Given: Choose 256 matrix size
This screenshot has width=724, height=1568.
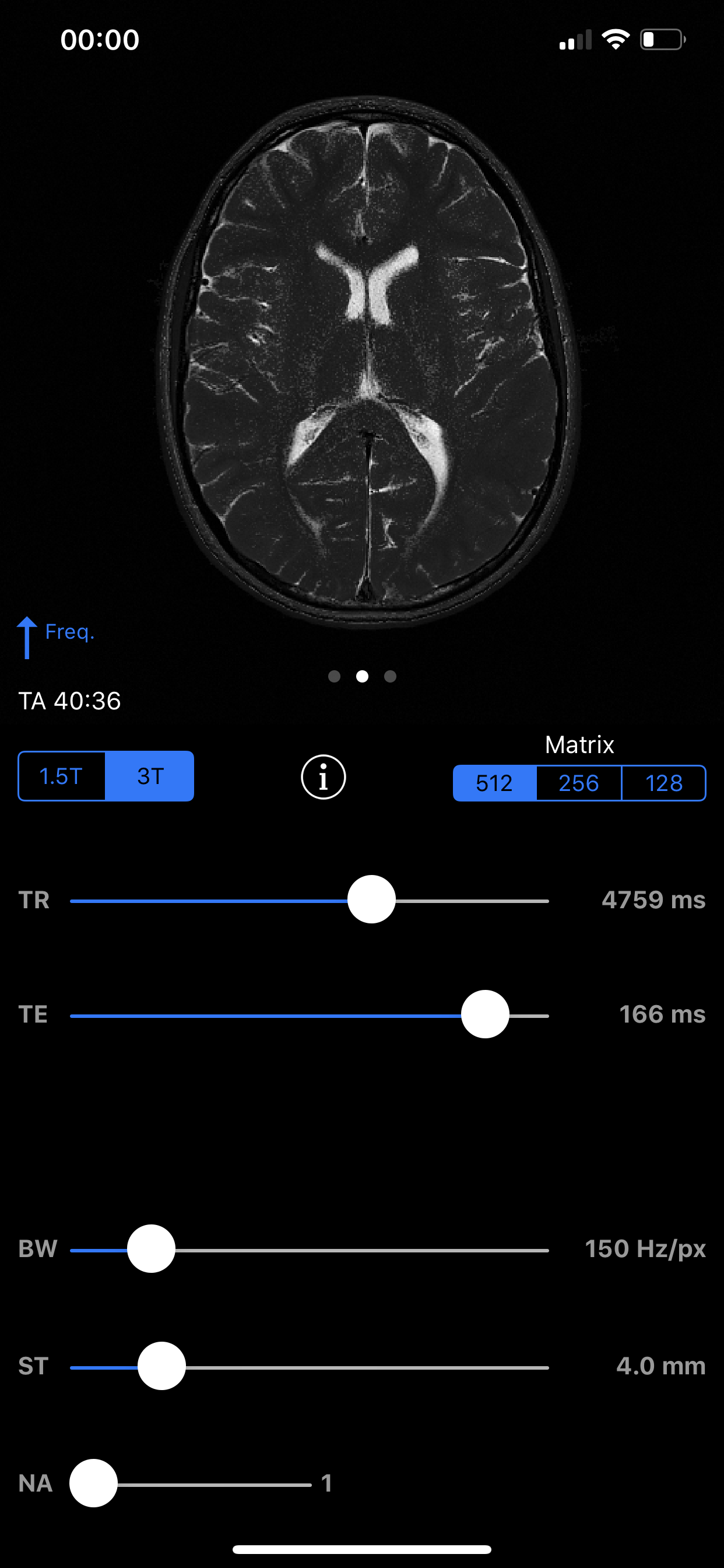Looking at the screenshot, I should coord(579,783).
